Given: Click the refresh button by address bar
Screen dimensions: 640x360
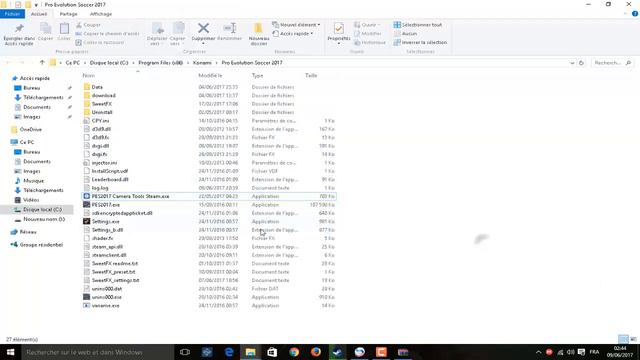Looking at the screenshot, I should click(581, 63).
